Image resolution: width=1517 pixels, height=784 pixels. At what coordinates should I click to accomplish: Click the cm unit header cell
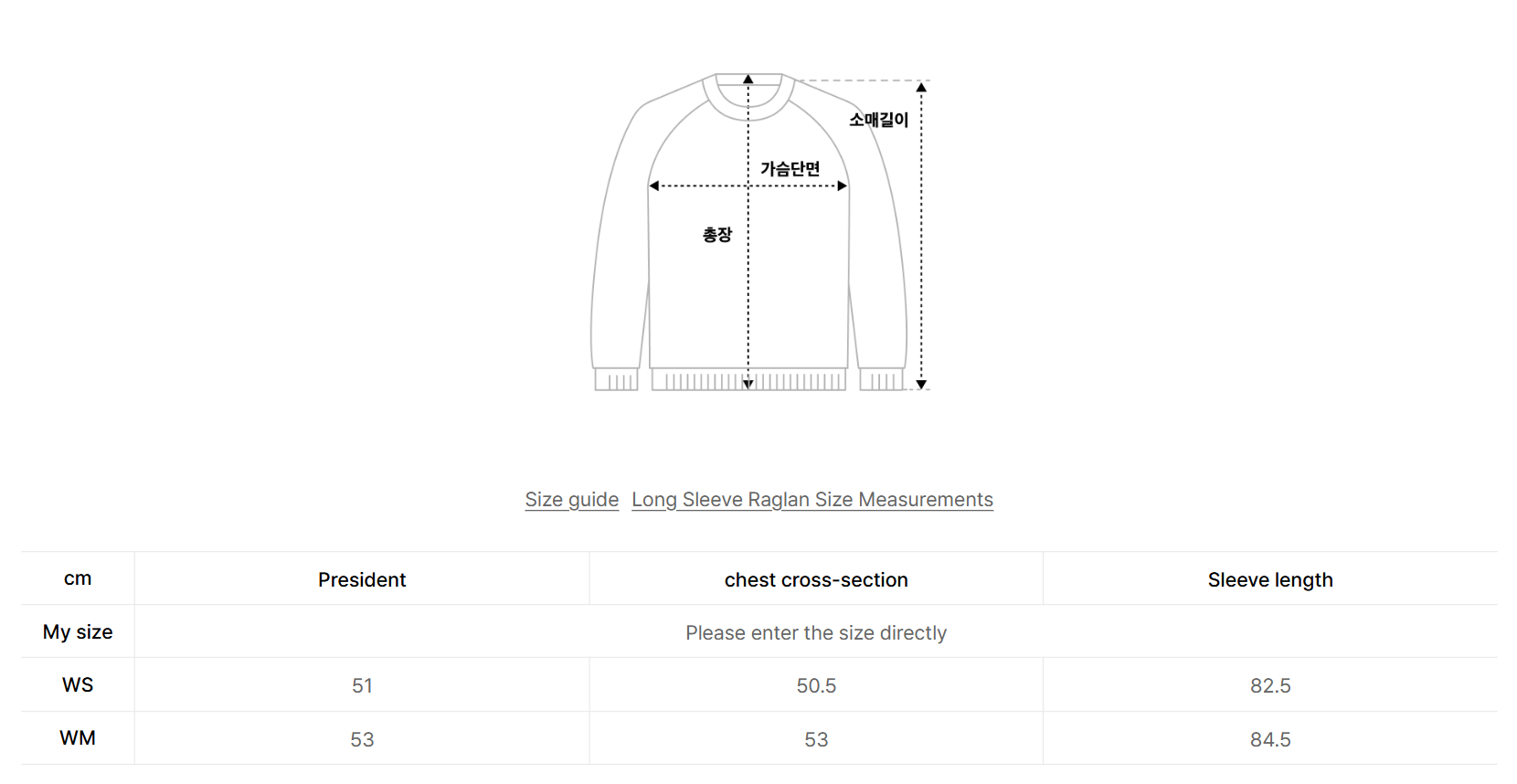click(x=78, y=578)
